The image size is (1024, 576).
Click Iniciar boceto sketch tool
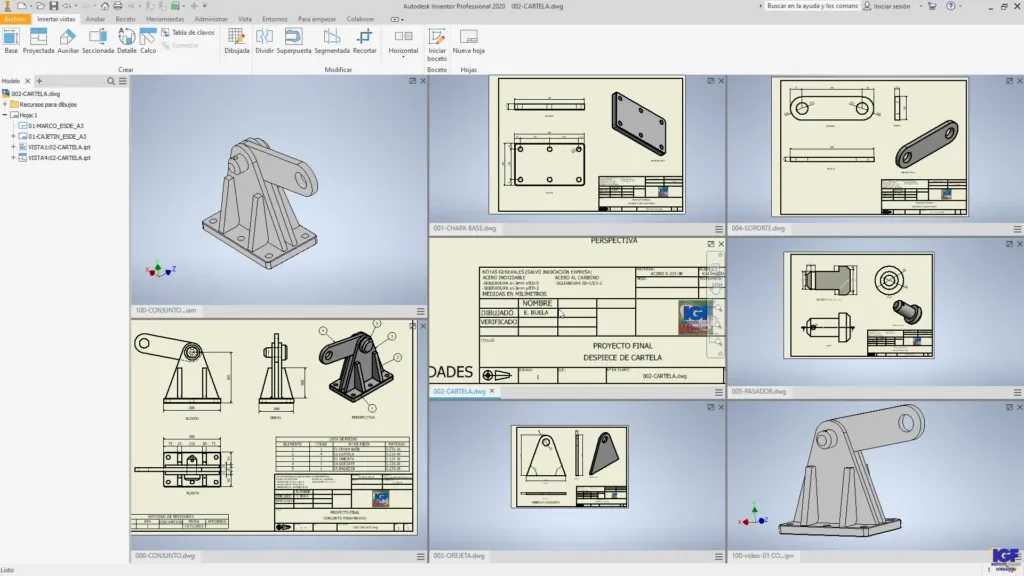pos(437,44)
